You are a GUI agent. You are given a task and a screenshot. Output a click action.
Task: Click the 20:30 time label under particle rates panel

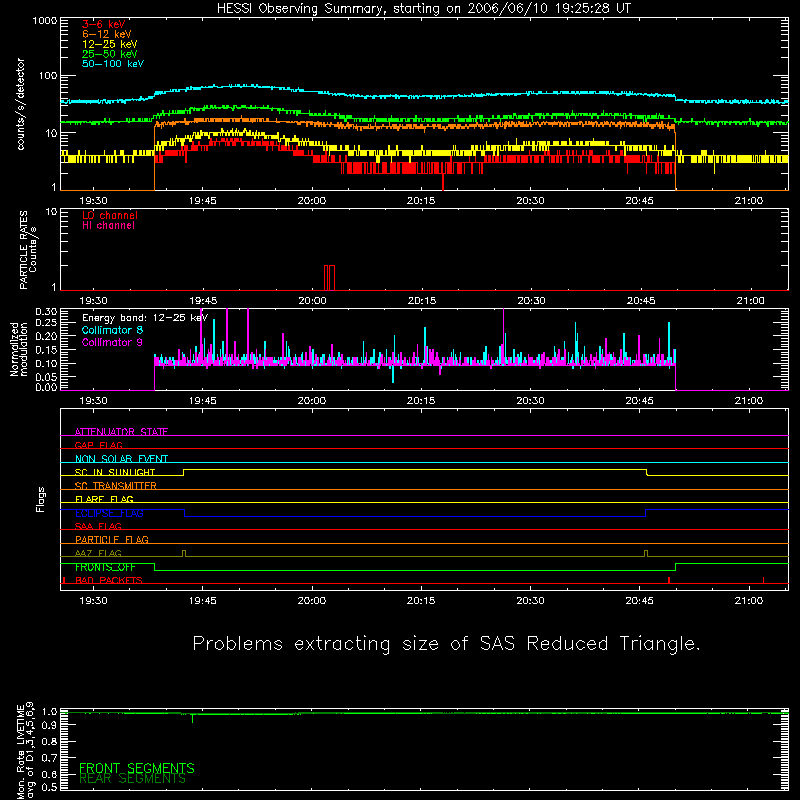pyautogui.click(x=531, y=301)
